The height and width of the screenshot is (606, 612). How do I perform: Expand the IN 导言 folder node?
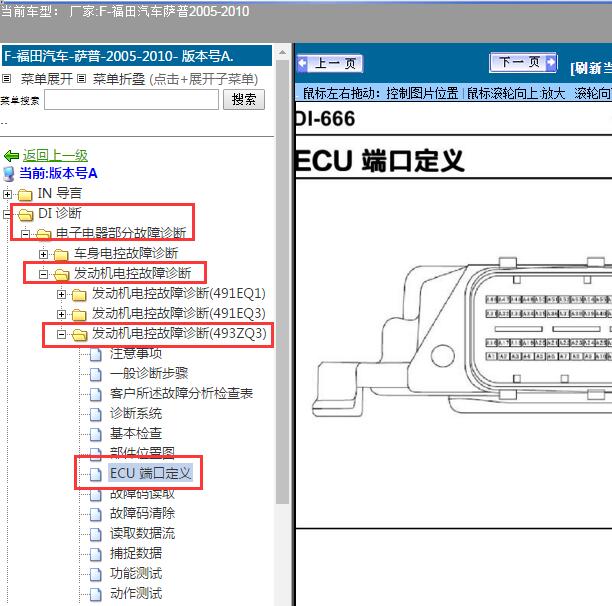coord(7,194)
